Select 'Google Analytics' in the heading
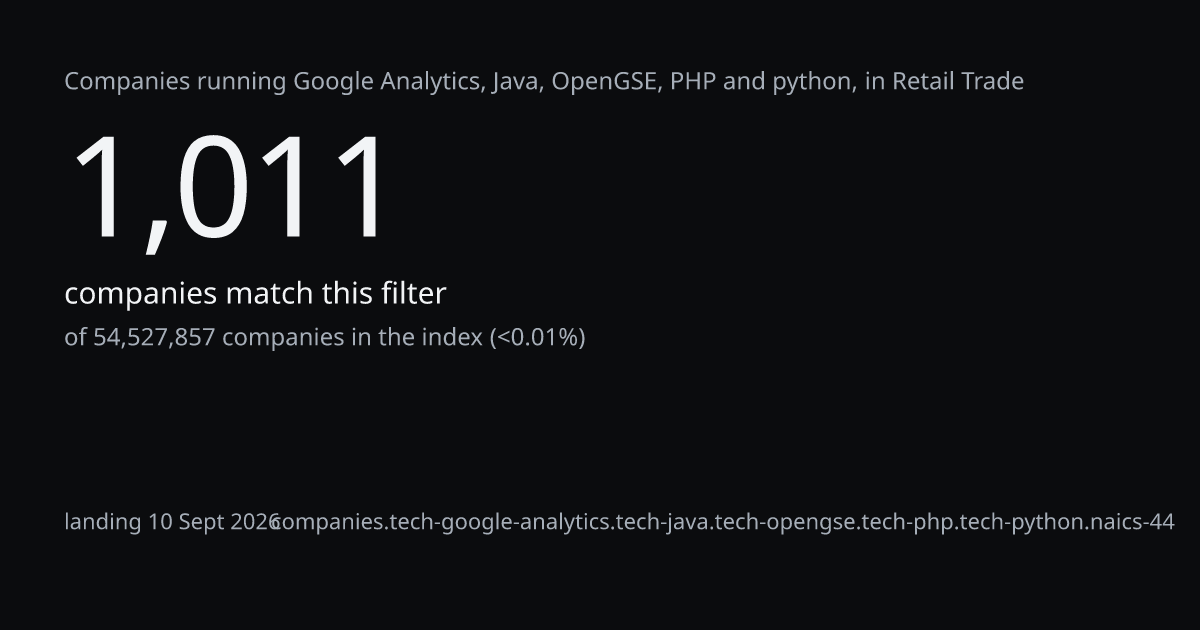The width and height of the screenshot is (1200, 630). 389,82
